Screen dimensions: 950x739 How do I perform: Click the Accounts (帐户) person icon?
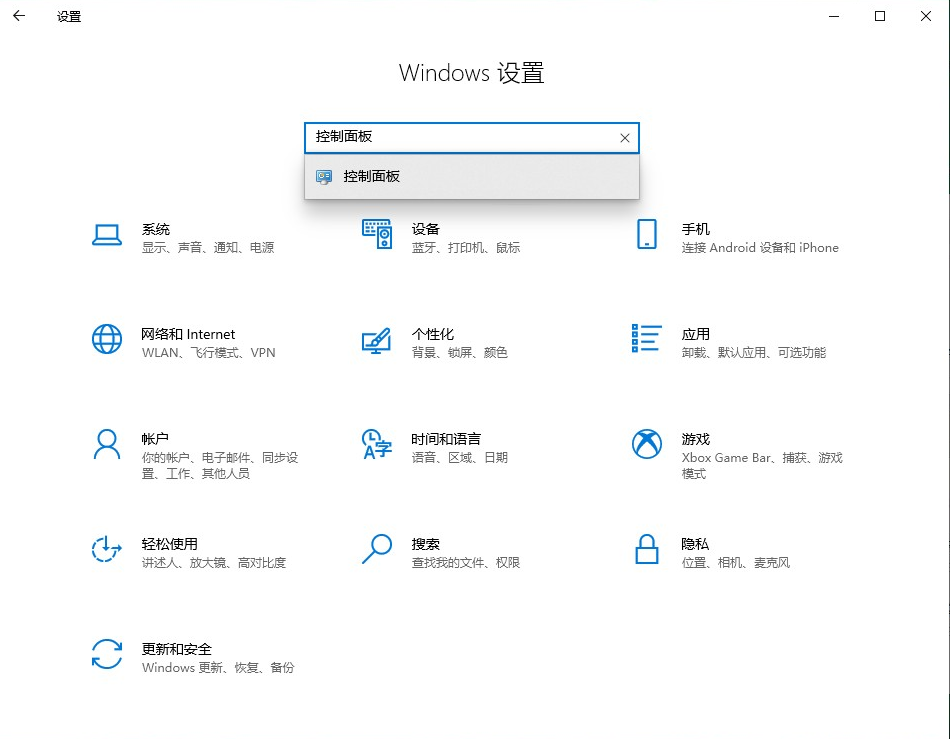[x=107, y=444]
